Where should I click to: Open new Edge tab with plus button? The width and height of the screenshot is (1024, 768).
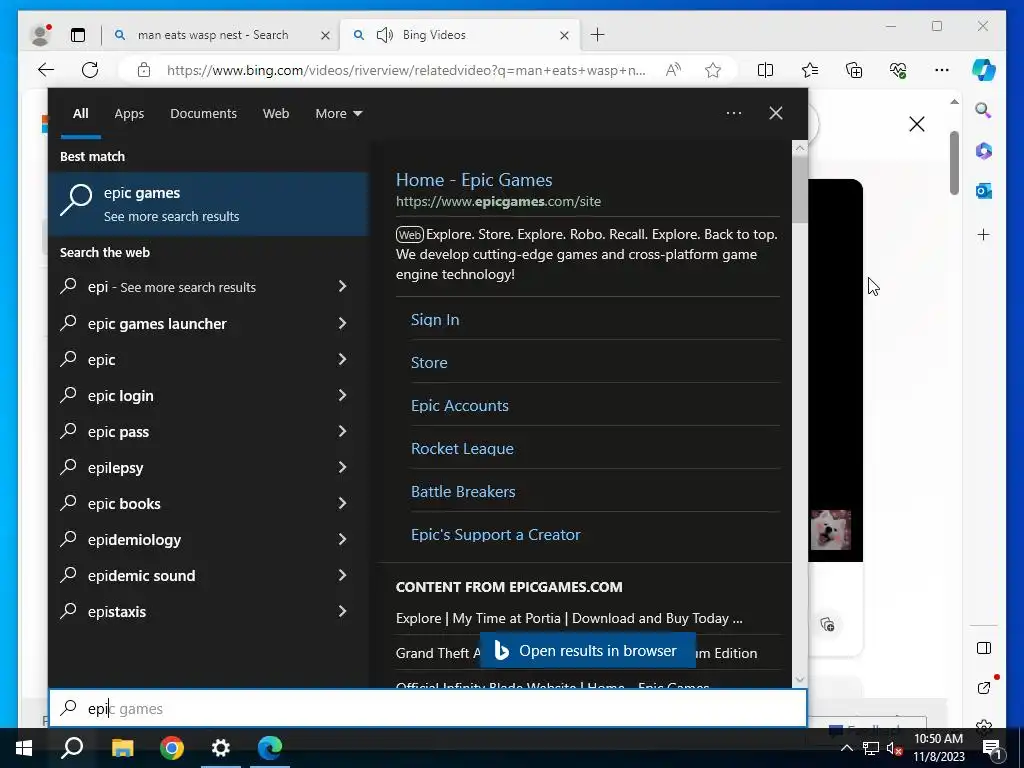[x=598, y=35]
